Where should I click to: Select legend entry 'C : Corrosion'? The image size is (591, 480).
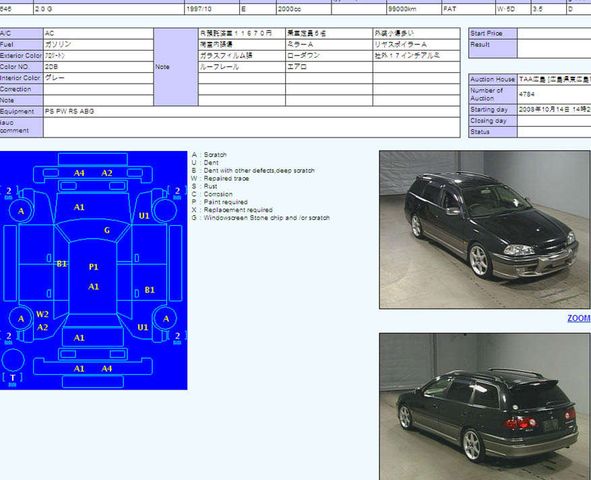tap(212, 194)
